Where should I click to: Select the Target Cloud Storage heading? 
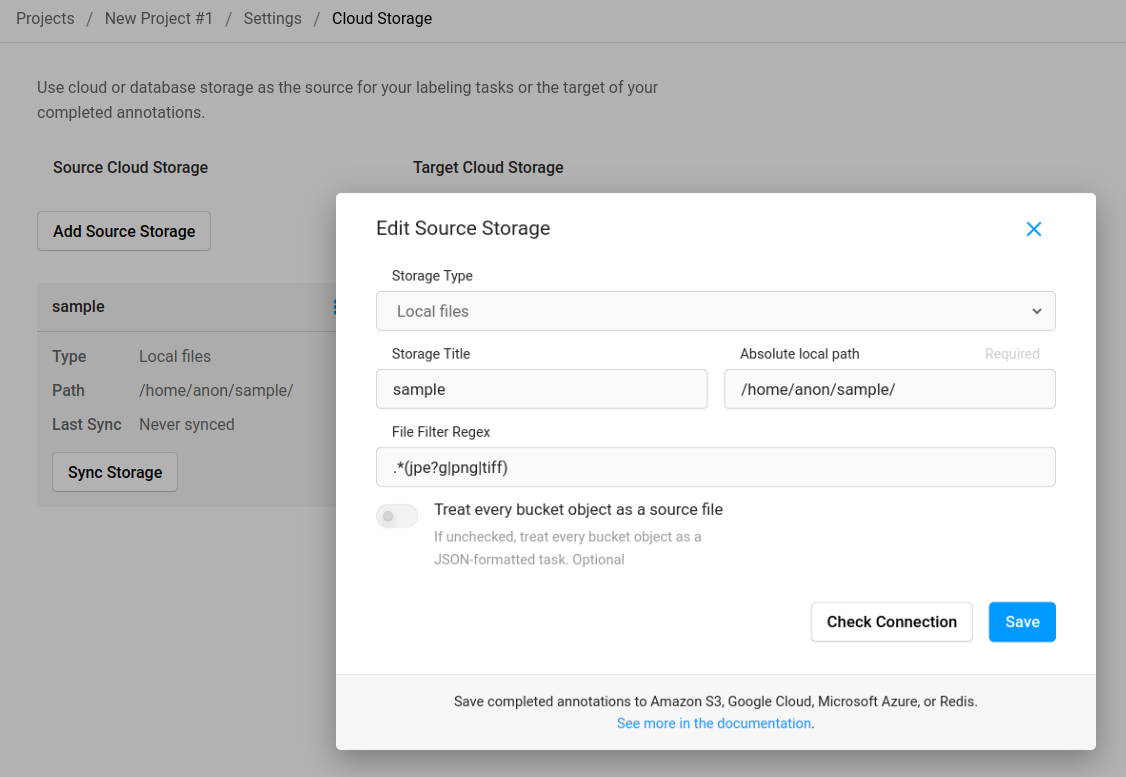point(488,167)
